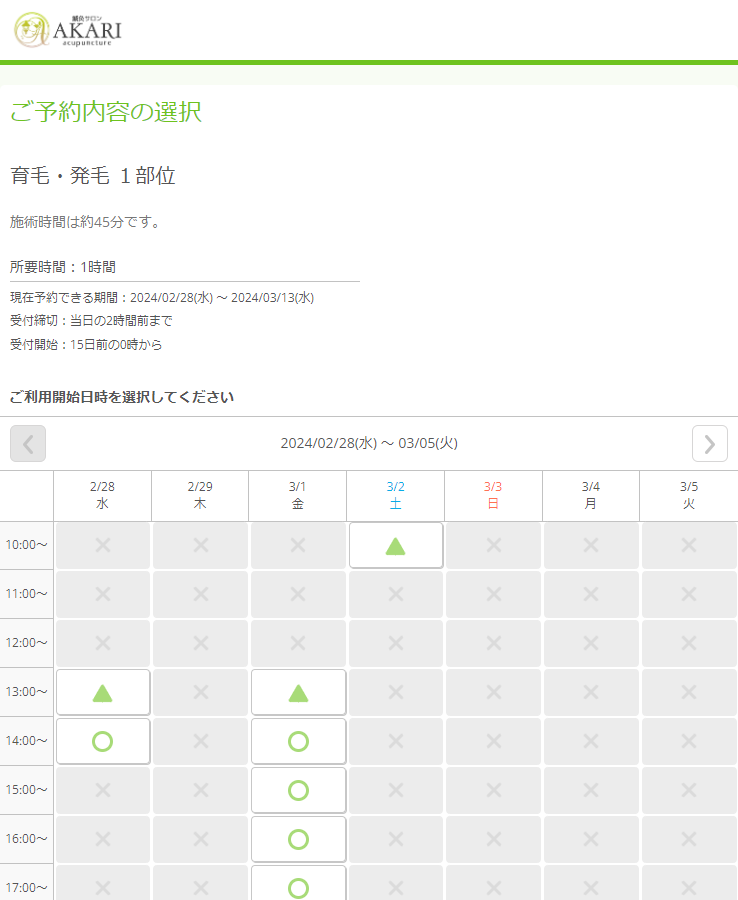Click the 13:00~ time row label
738x900 pixels.
(26, 692)
